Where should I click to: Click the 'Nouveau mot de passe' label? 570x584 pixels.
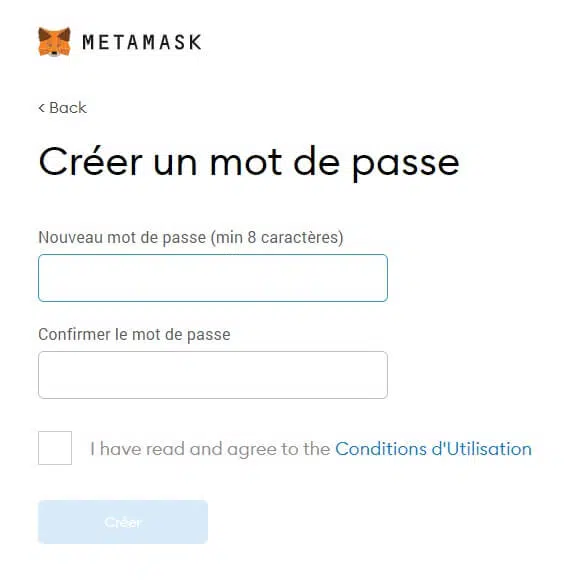coord(122,238)
